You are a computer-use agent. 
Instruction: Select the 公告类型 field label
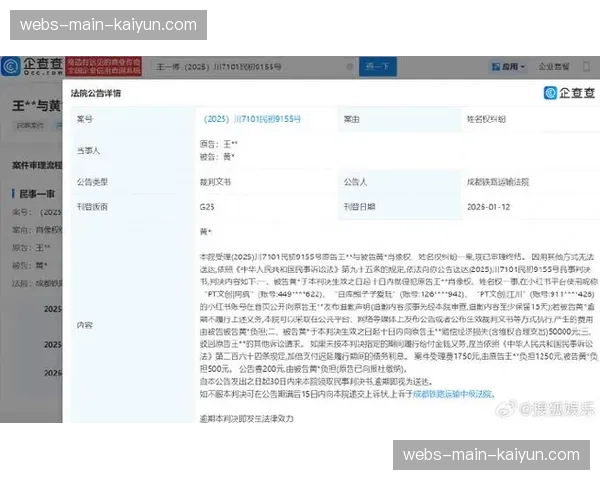pyautogui.click(x=92, y=182)
